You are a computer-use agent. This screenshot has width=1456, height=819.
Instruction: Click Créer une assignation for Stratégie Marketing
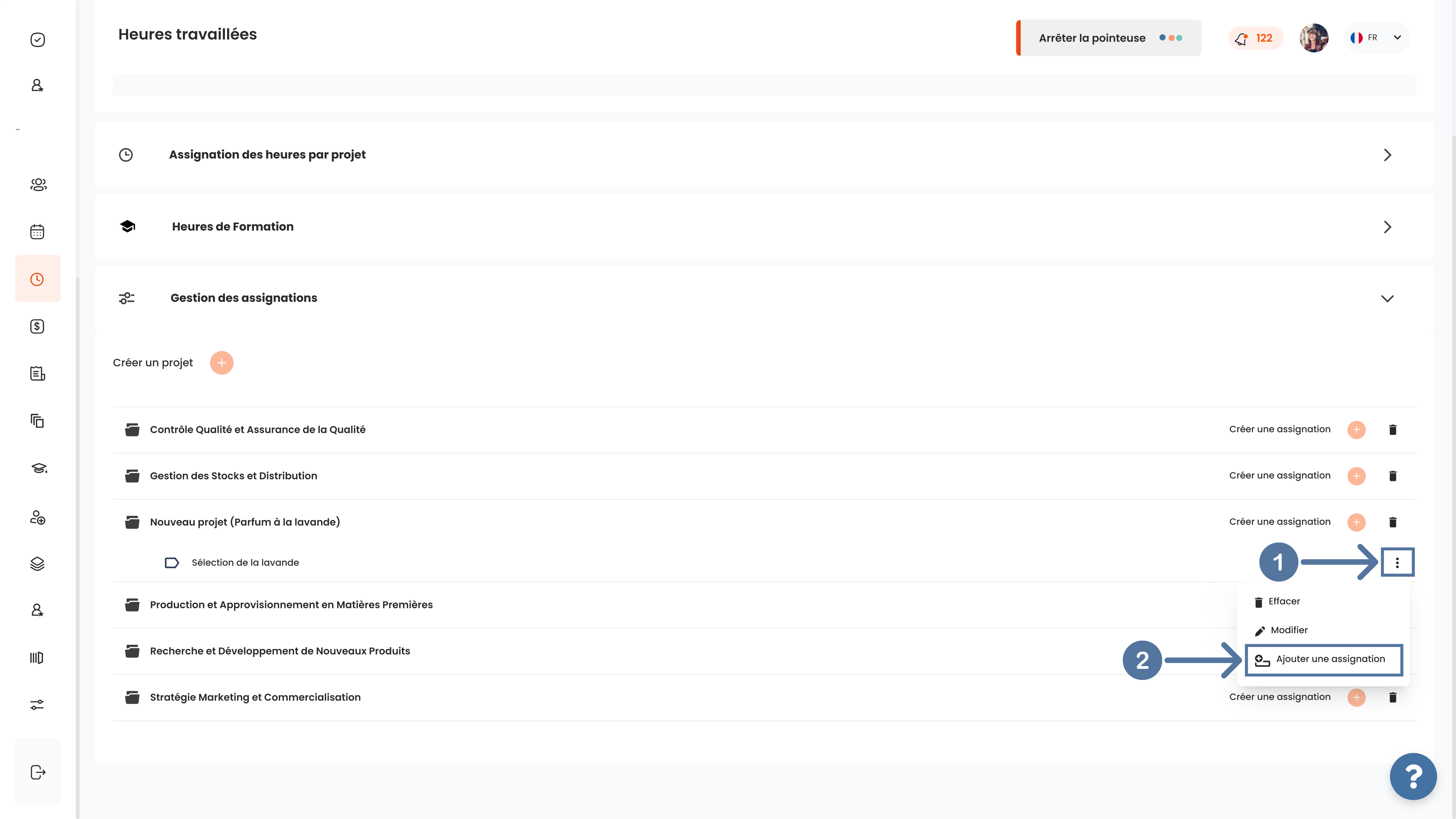(1280, 697)
